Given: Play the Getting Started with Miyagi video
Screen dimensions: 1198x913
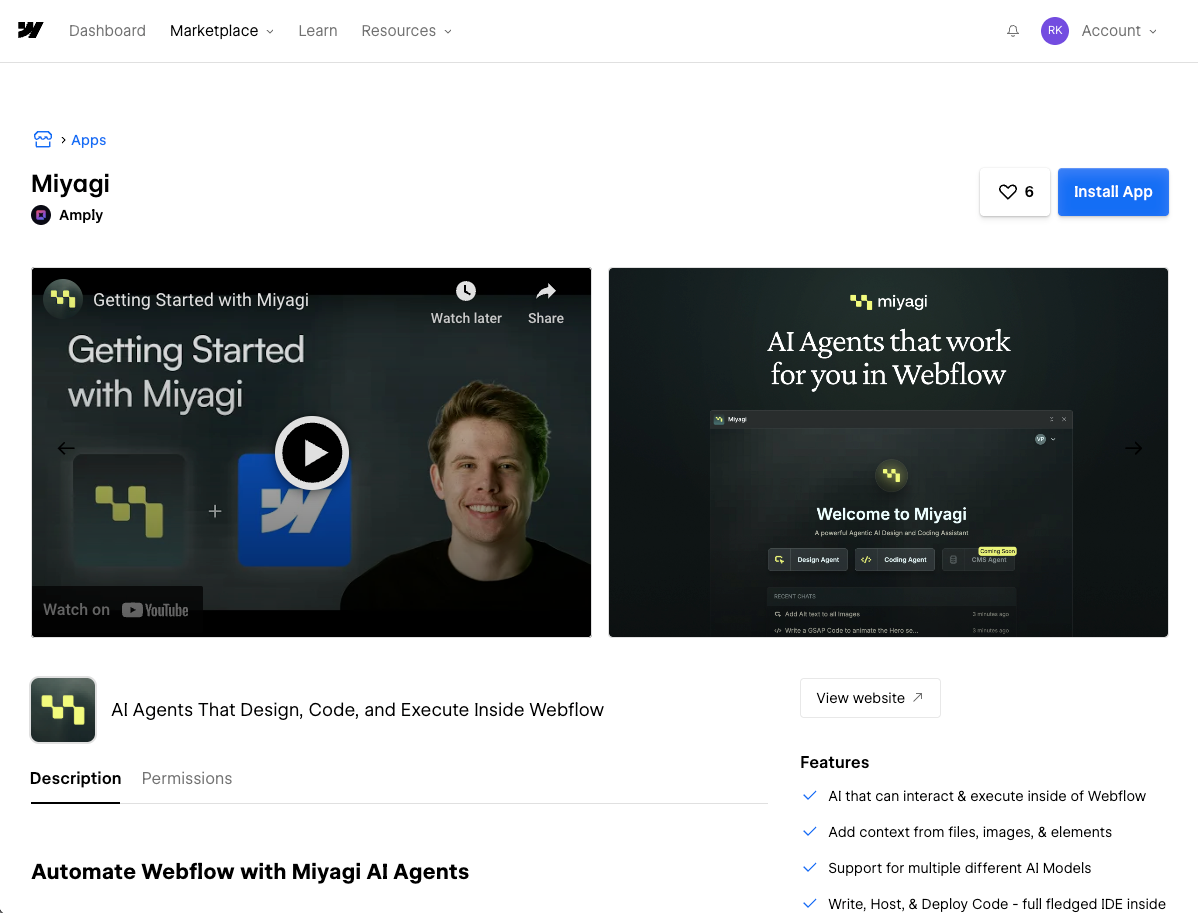Looking at the screenshot, I should [x=312, y=453].
